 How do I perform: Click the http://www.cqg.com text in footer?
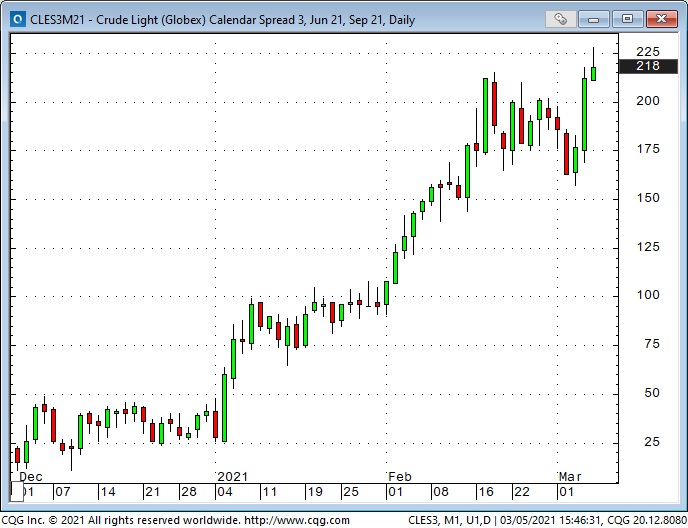pyautogui.click(x=297, y=521)
